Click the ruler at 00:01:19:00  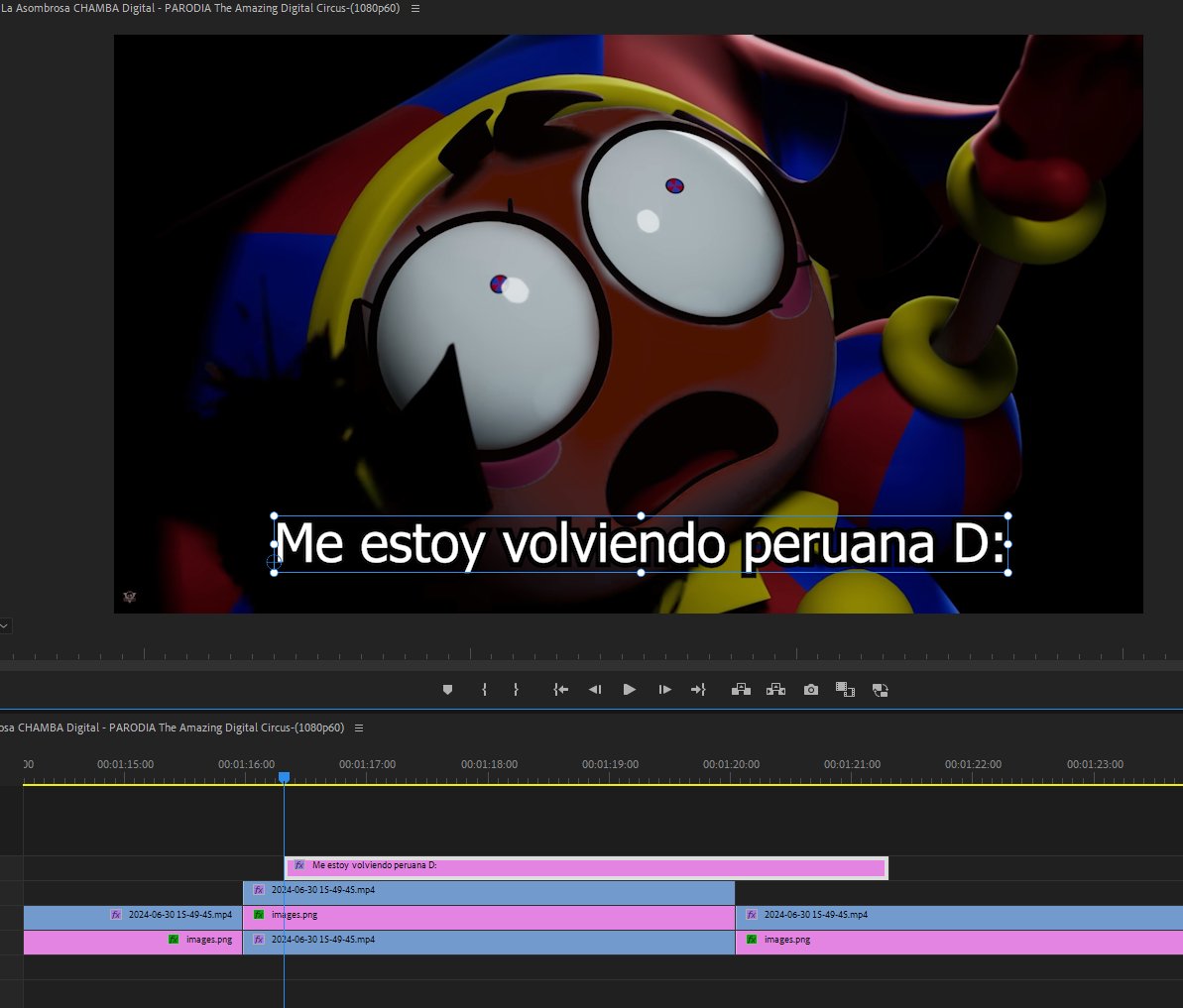(x=611, y=764)
